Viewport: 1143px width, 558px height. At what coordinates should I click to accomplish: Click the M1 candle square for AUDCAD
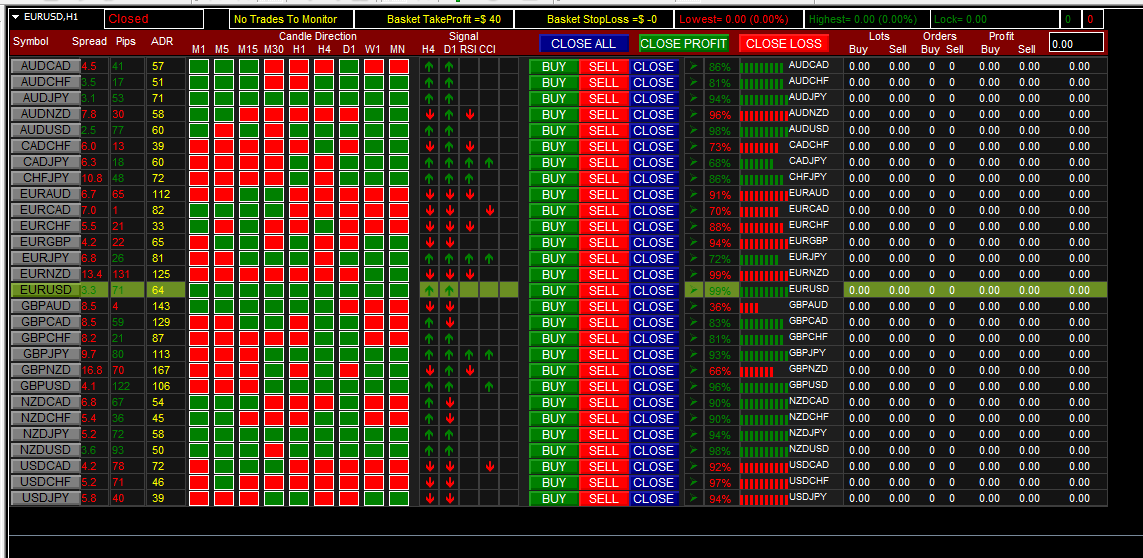[x=199, y=66]
